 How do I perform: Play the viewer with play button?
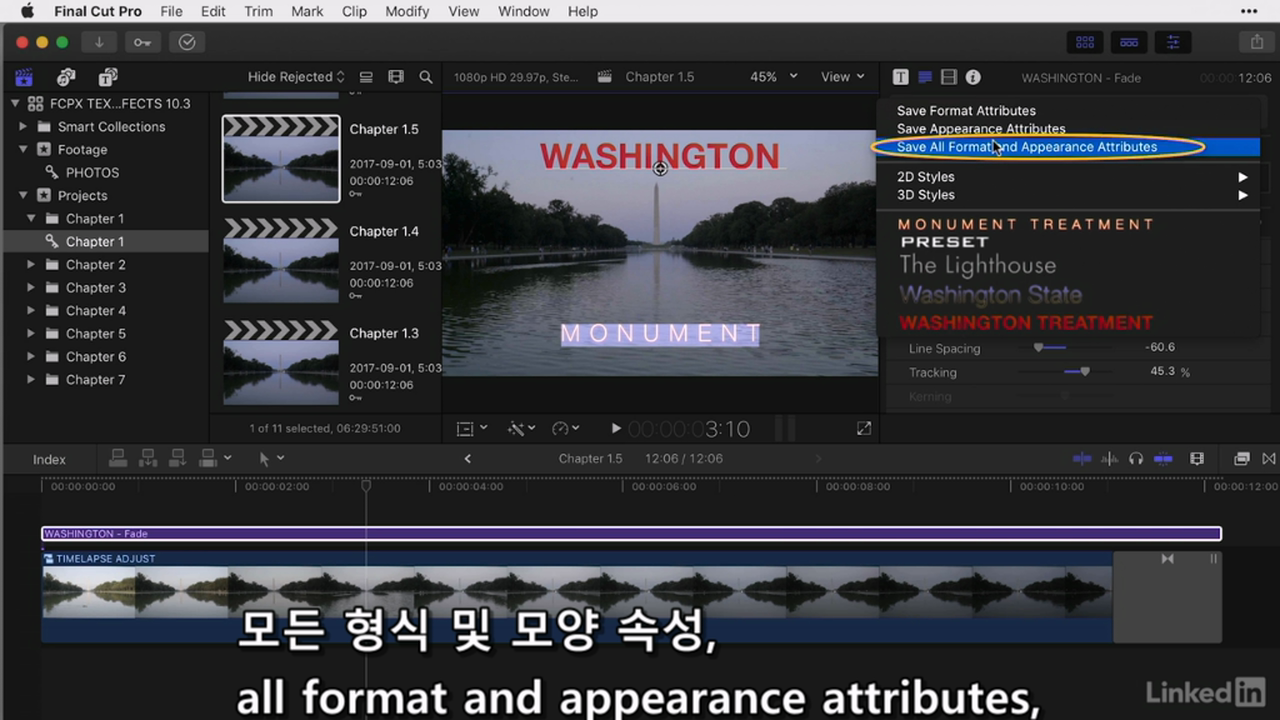(616, 428)
